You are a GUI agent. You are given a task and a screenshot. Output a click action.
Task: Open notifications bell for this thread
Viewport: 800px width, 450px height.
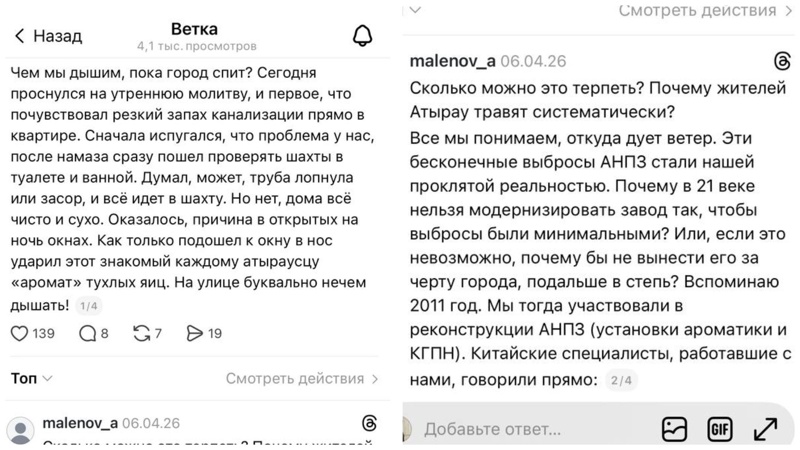coord(362,36)
